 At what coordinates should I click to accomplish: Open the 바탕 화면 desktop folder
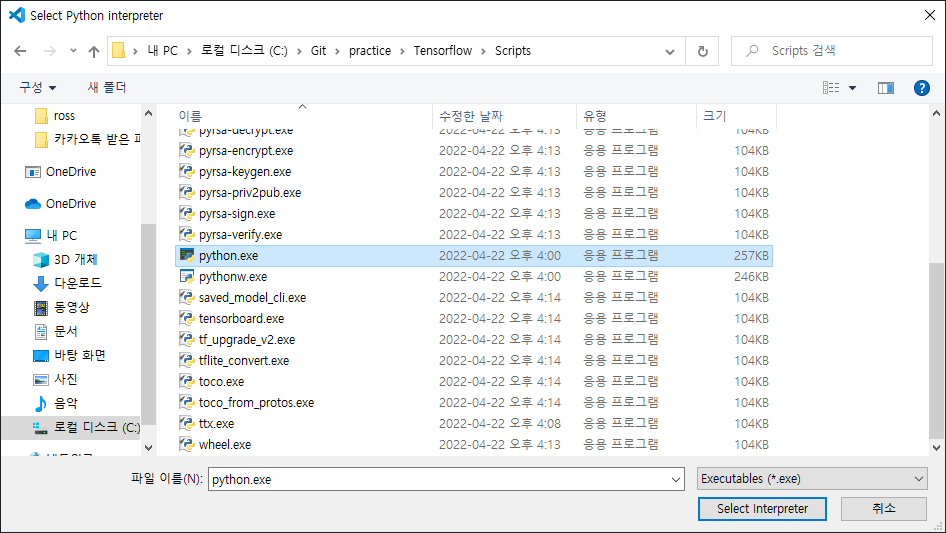[69, 356]
